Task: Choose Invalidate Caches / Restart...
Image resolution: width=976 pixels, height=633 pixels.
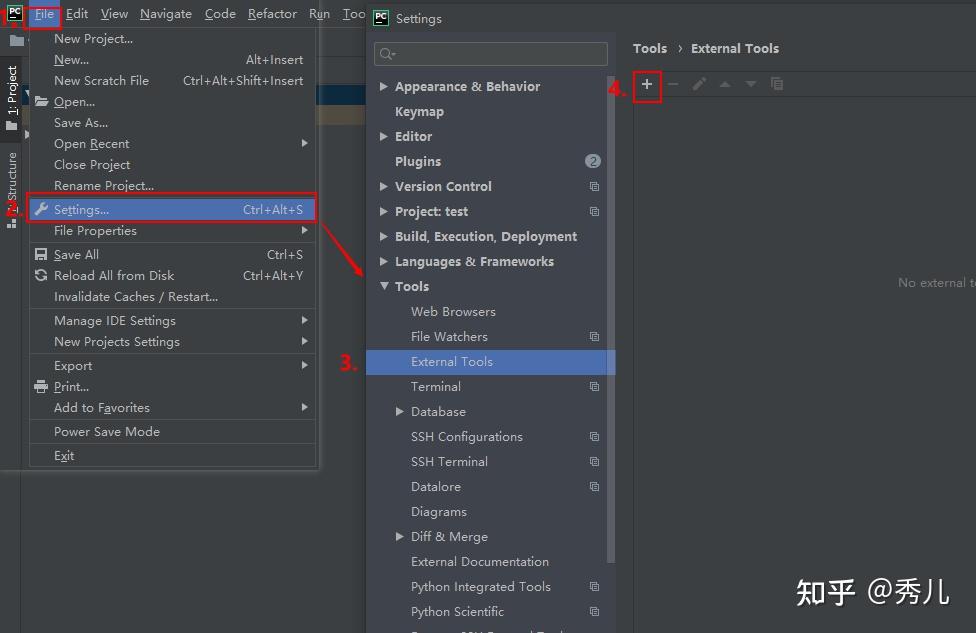Action: (x=136, y=297)
